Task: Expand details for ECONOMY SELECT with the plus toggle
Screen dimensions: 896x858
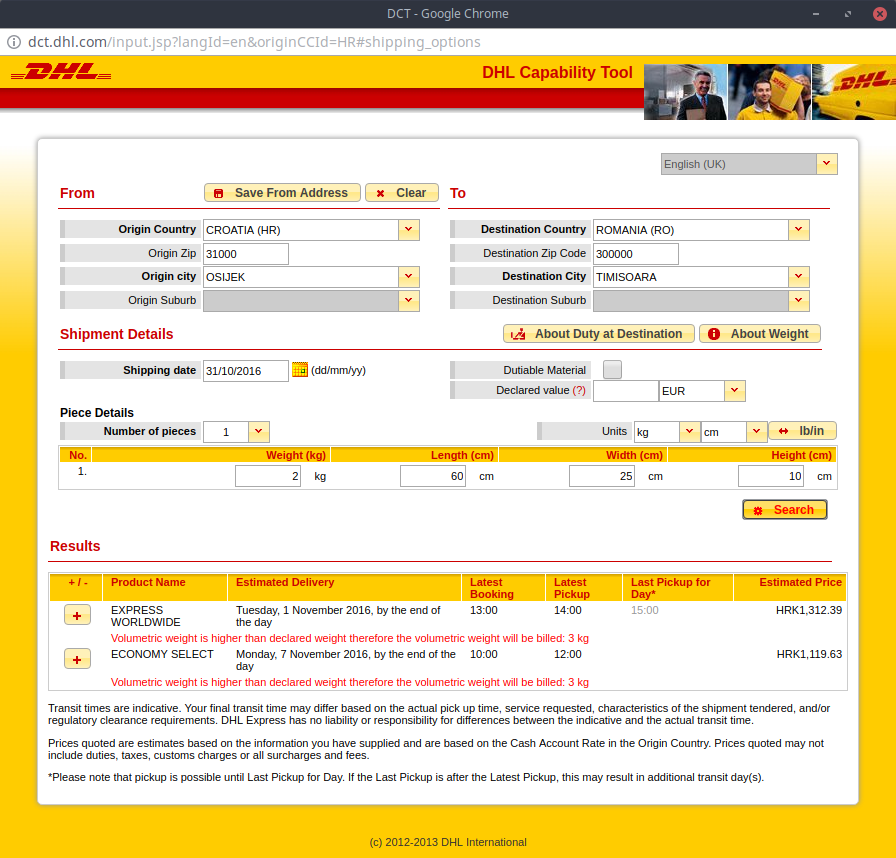Action: click(77, 659)
